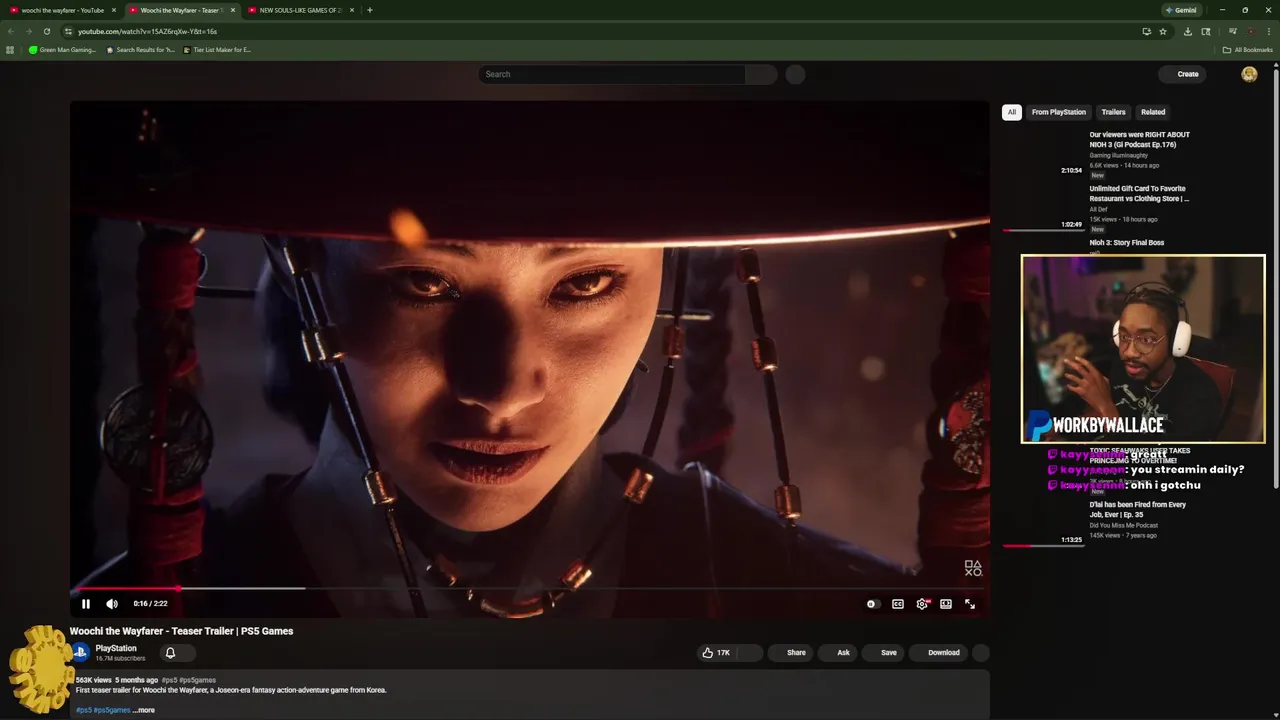1280x720 pixels.
Task: Go back in browser history
Action: tap(11, 31)
